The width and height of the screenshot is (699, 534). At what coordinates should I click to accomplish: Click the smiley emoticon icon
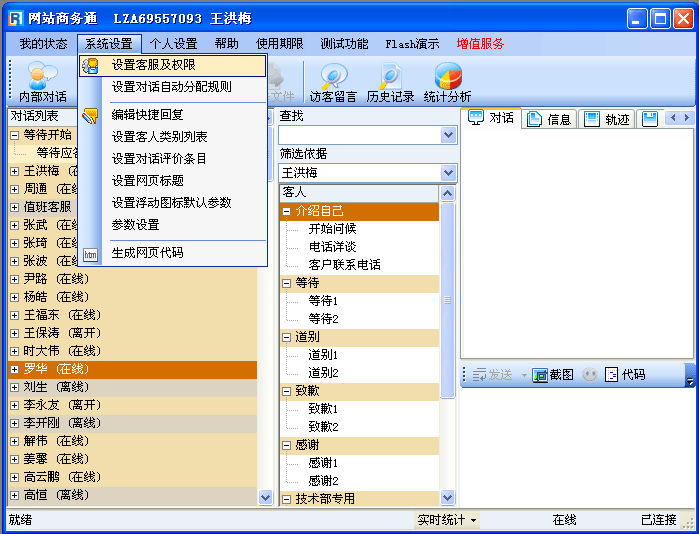590,375
